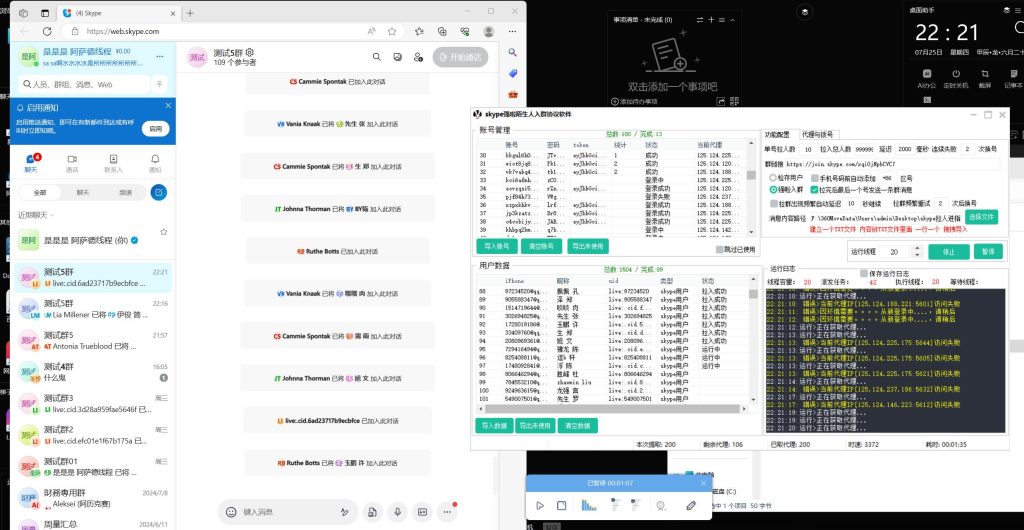Toggle the 跳过已使用 checkbox
This screenshot has height=530, width=1024.
pos(719,249)
